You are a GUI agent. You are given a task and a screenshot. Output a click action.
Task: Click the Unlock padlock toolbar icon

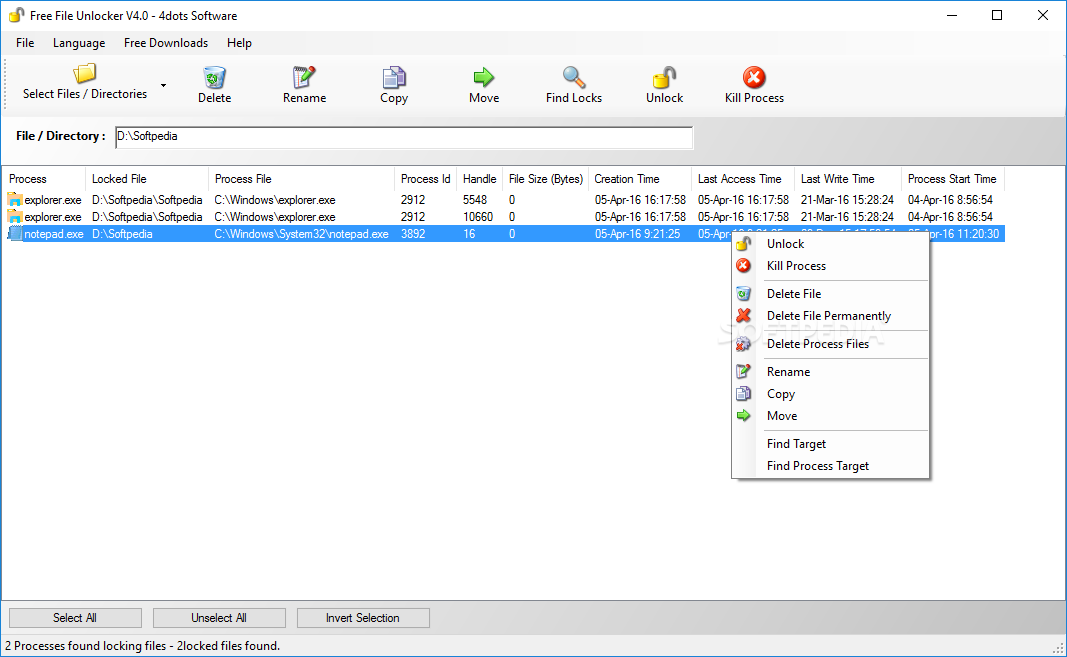click(x=664, y=77)
